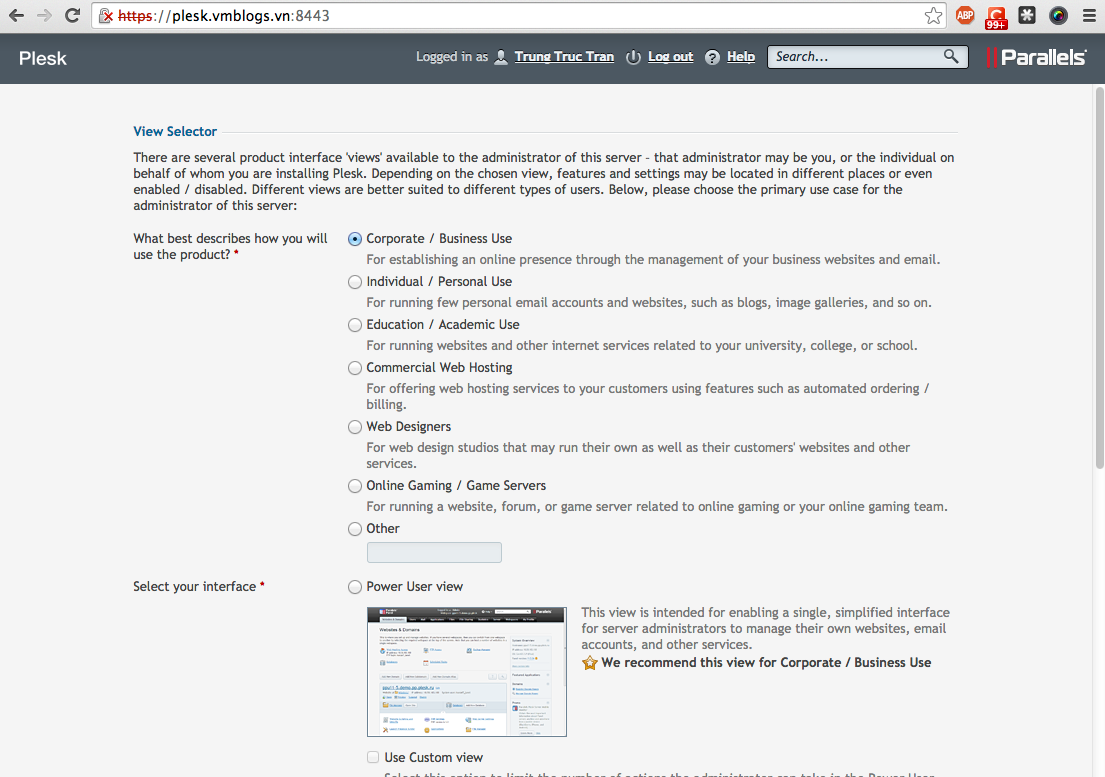Click the search magnifier icon
The height and width of the screenshot is (777, 1105).
click(951, 57)
